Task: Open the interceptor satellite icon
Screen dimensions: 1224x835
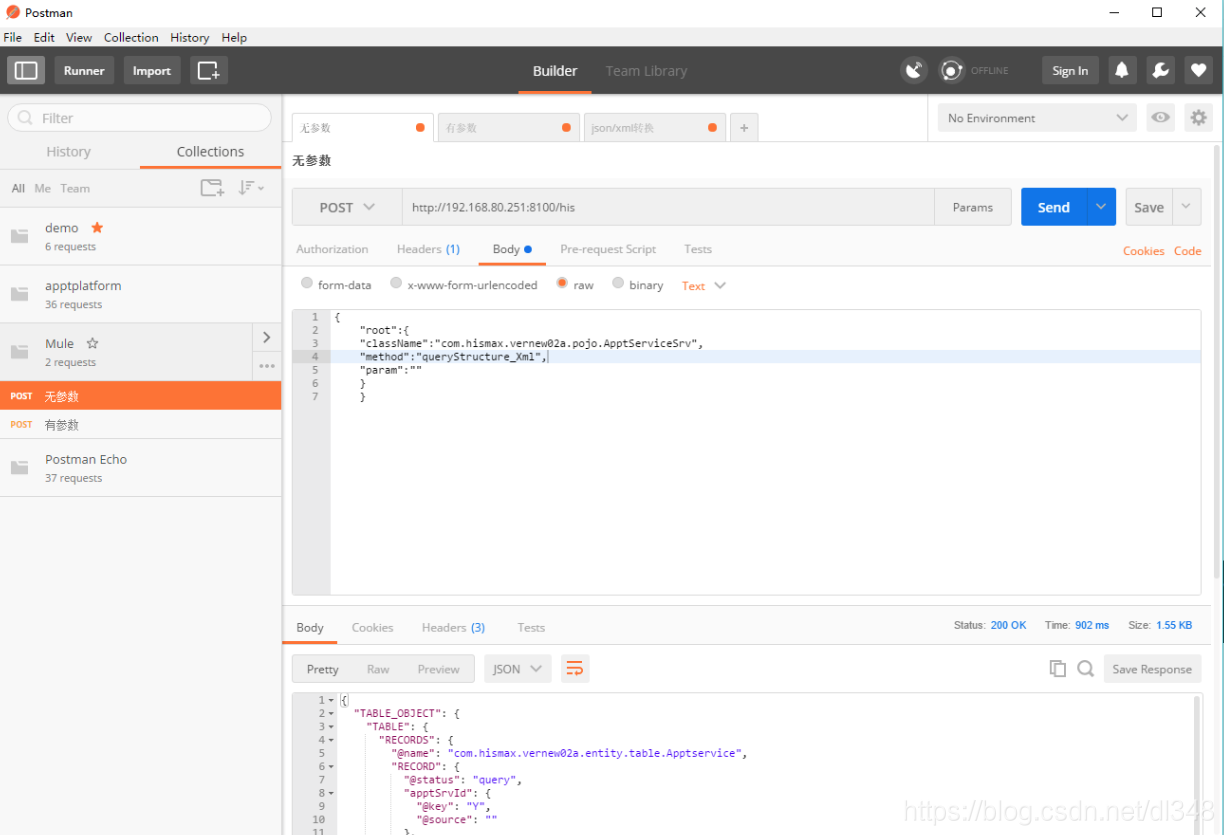Action: (x=913, y=70)
